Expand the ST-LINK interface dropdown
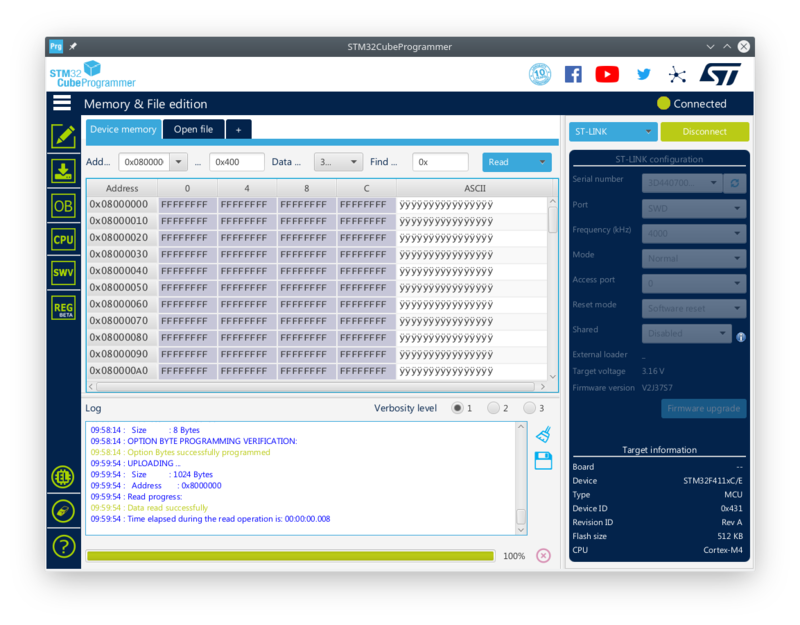 pyautogui.click(x=649, y=131)
